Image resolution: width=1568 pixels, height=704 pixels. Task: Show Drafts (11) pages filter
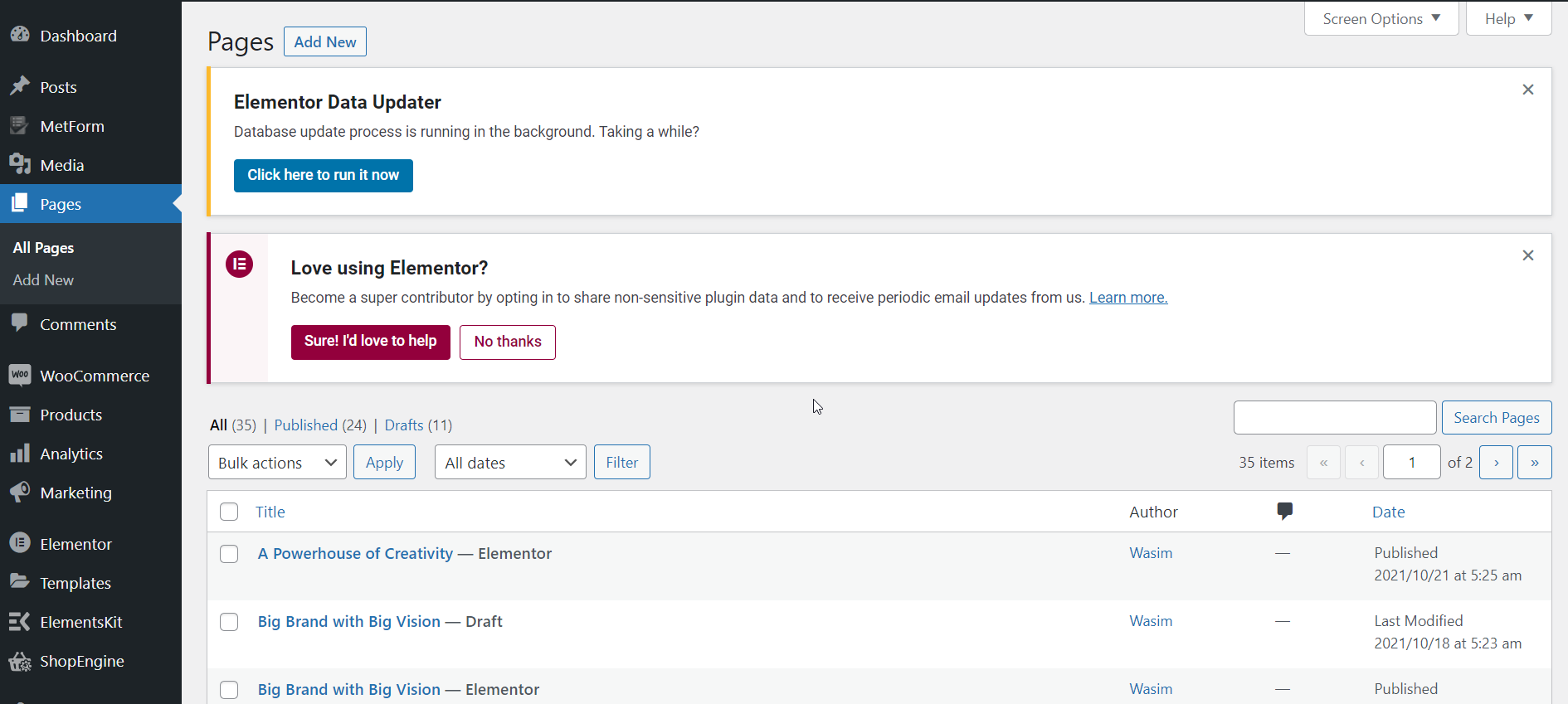(418, 425)
